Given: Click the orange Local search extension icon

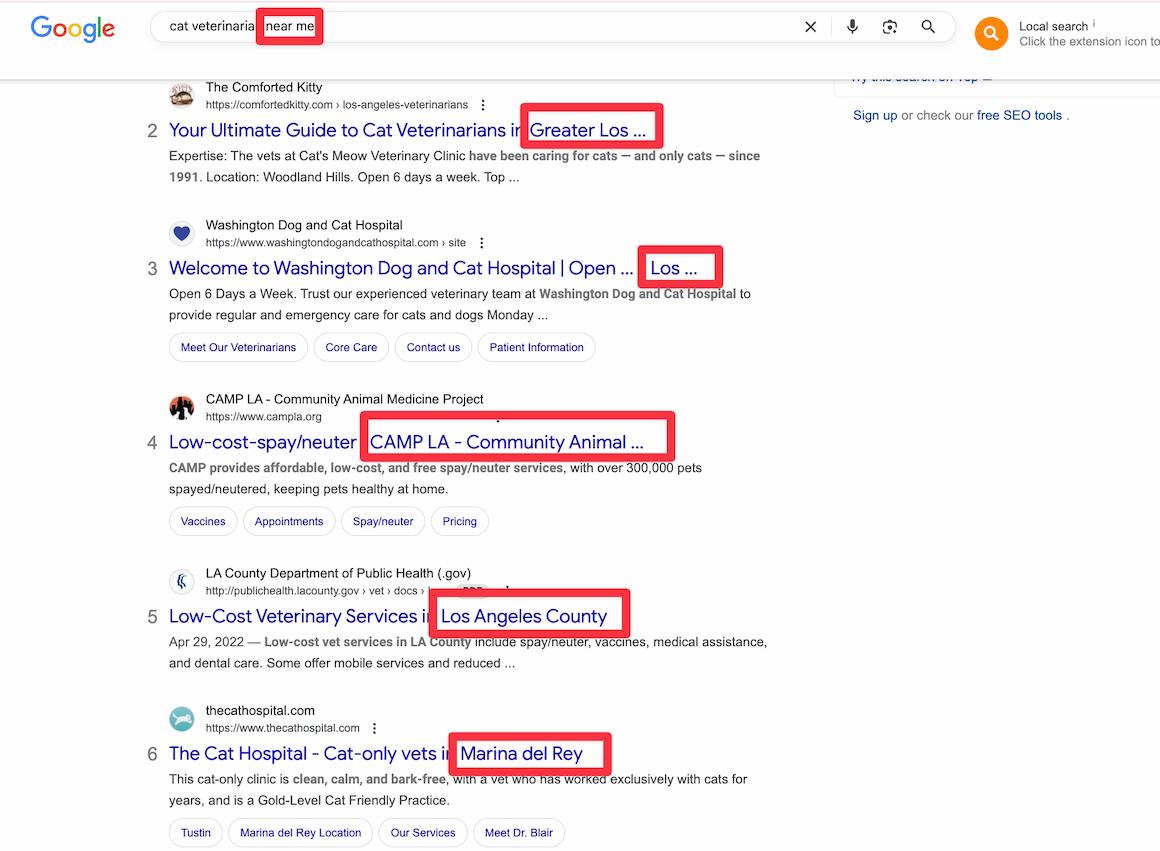Looking at the screenshot, I should click(x=991, y=33).
